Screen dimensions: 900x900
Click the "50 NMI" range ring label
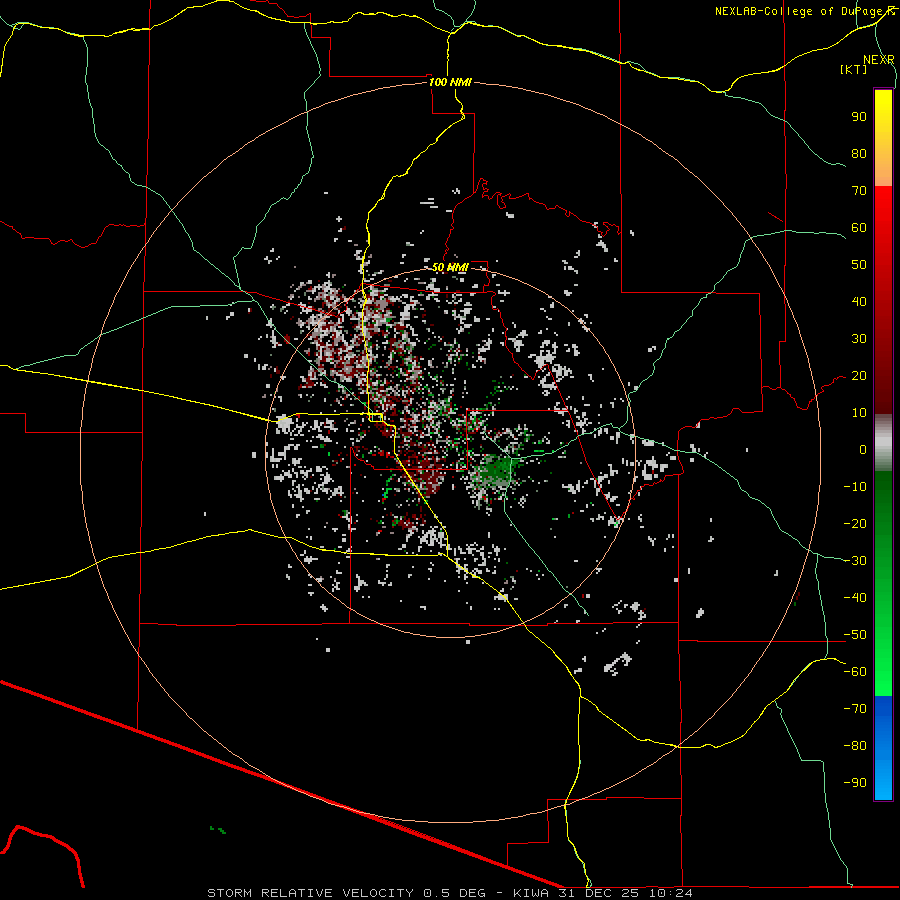(450, 267)
